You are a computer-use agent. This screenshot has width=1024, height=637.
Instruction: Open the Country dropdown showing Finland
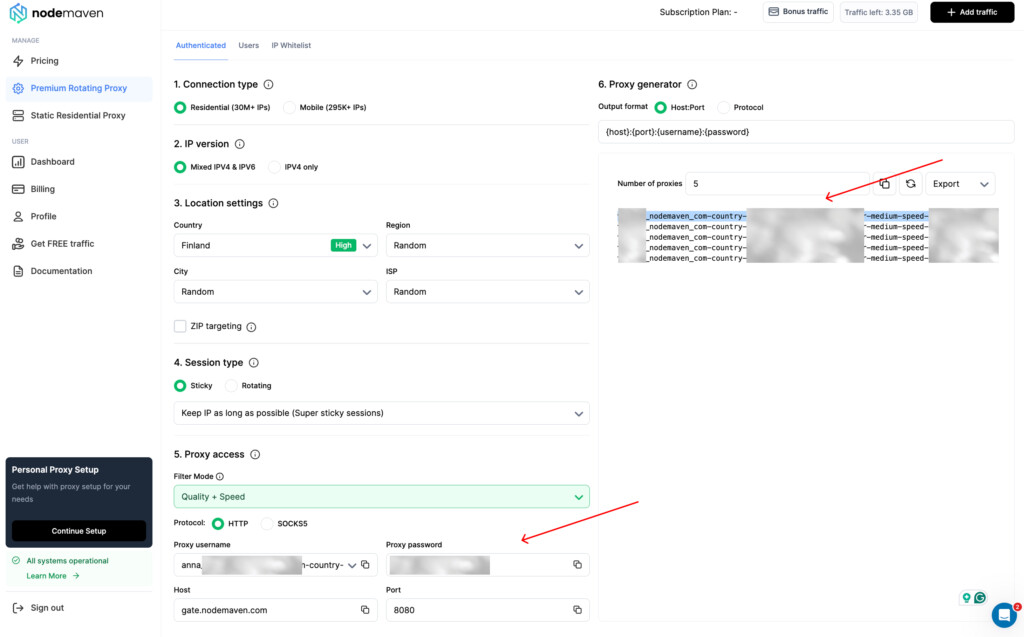click(275, 246)
